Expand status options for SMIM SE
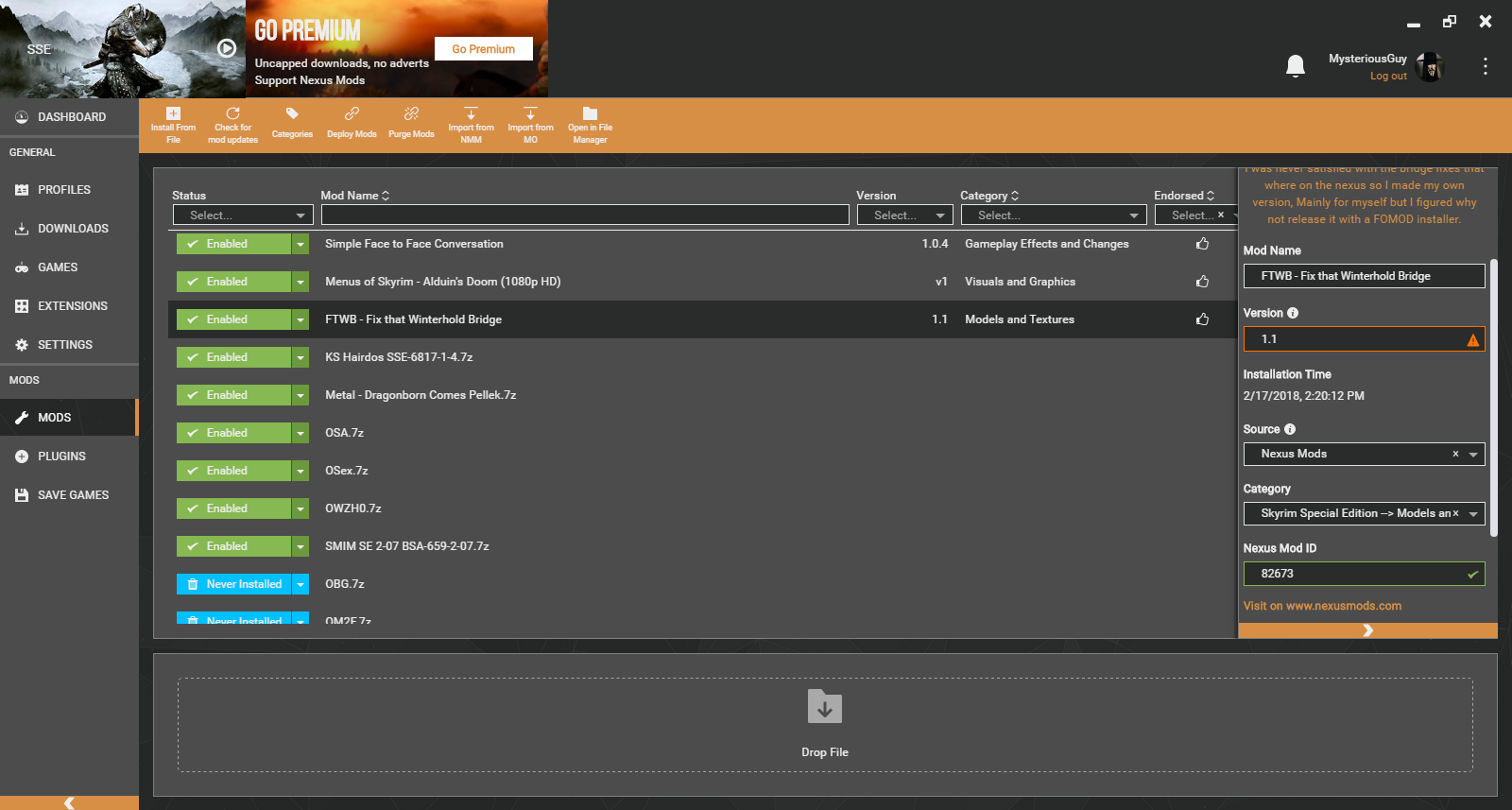Screen dimensions: 1512x810 301,546
